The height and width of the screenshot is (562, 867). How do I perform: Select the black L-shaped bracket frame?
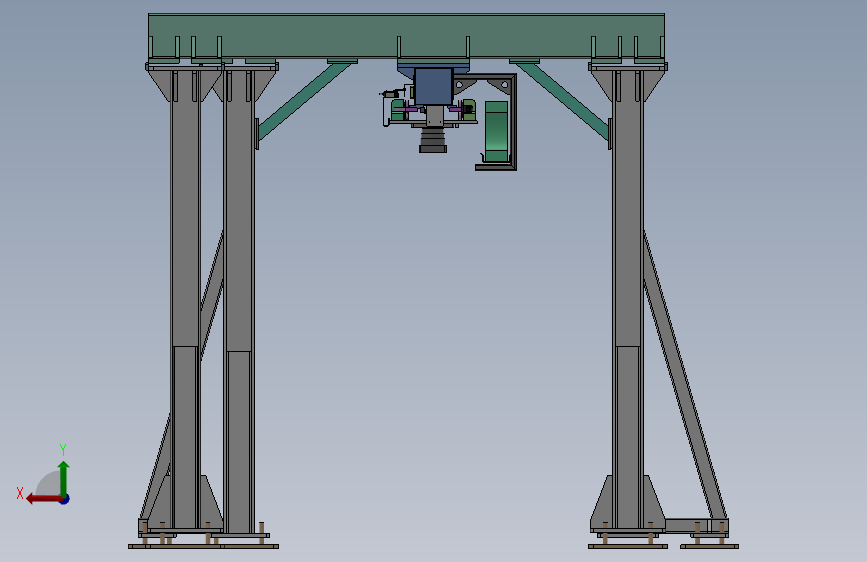512,123
